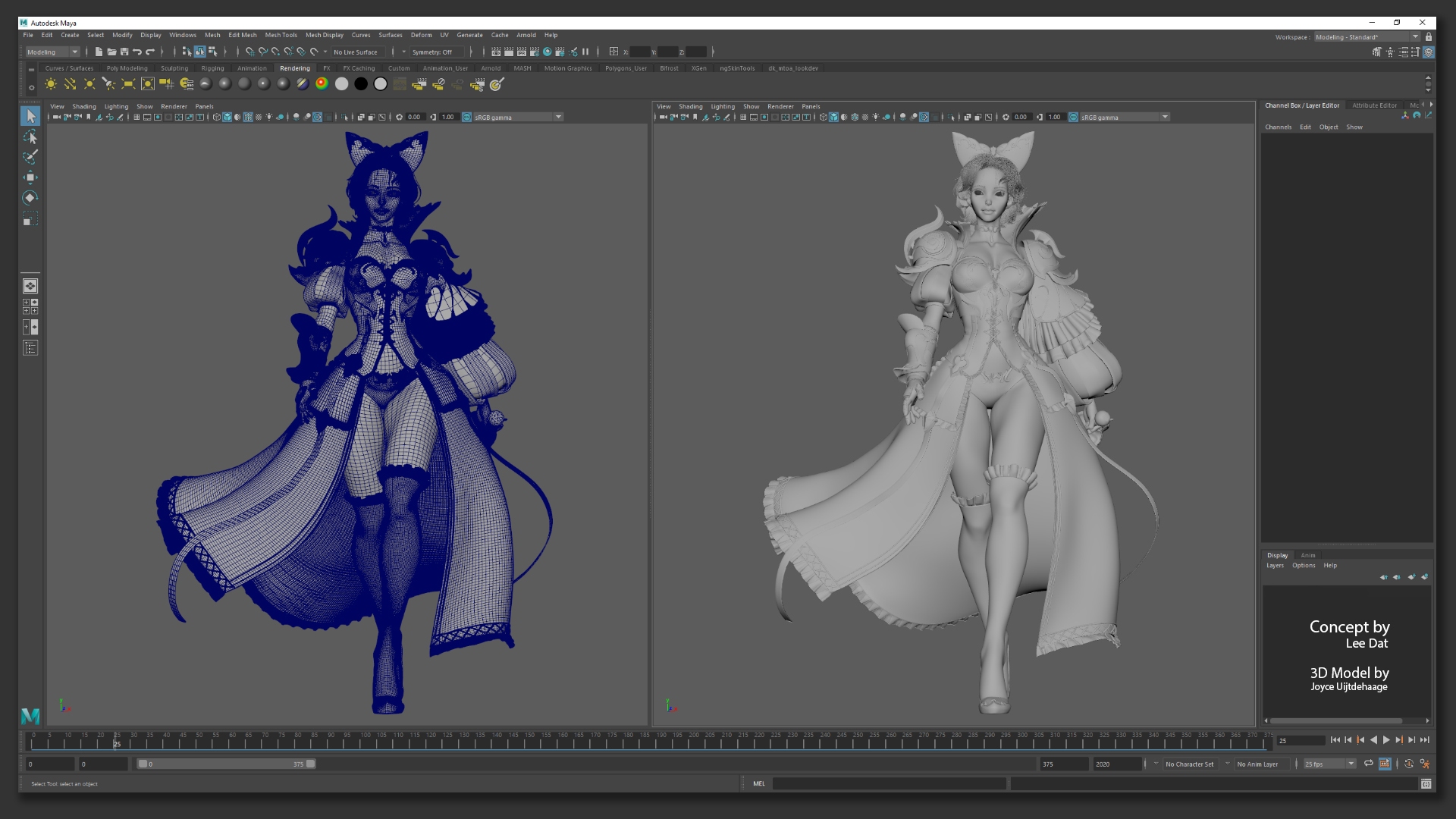Viewport: 1456px width, 819px height.
Task: Go to start of playback range
Action: [x=1335, y=739]
